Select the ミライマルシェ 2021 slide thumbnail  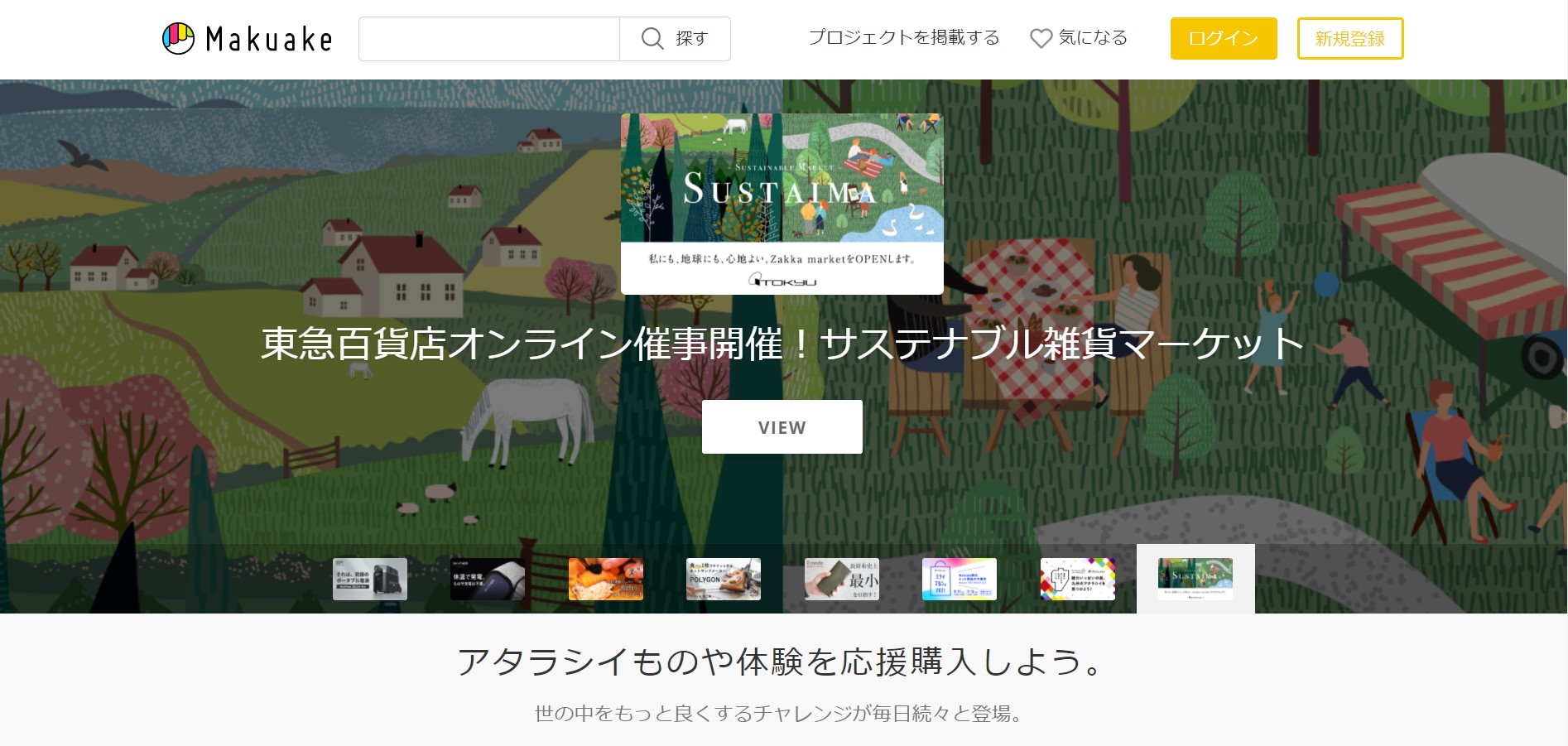[960, 579]
